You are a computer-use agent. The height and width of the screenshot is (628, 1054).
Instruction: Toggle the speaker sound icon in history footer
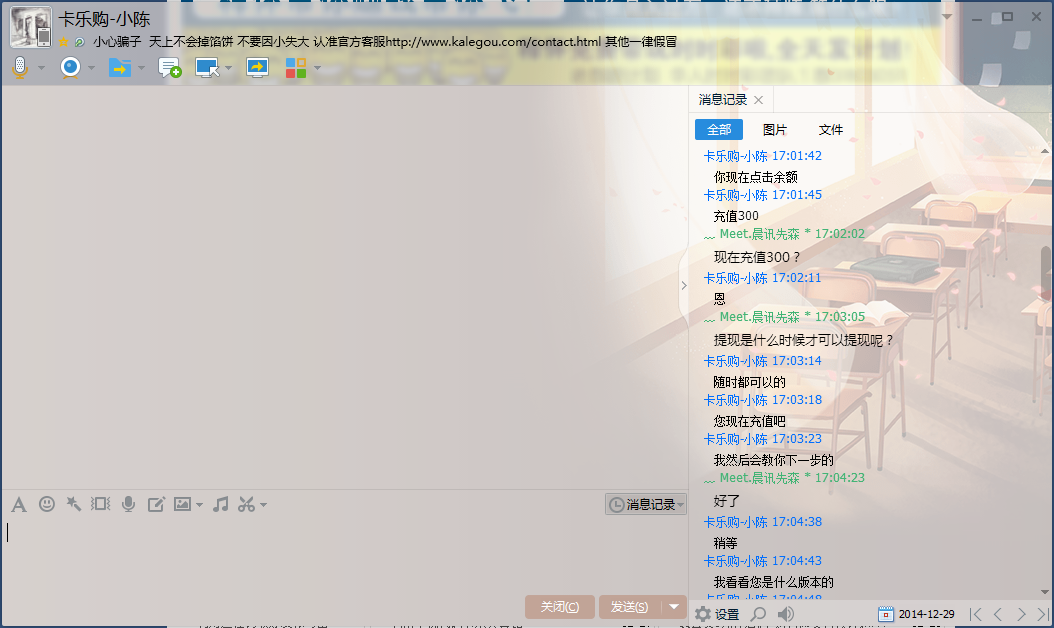786,614
